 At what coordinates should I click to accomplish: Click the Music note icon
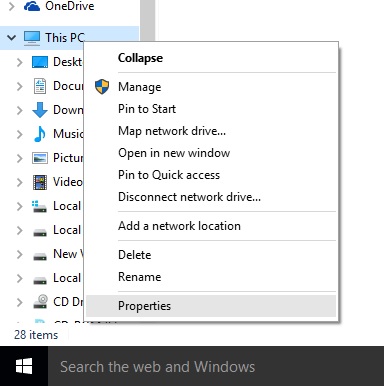tap(40, 134)
